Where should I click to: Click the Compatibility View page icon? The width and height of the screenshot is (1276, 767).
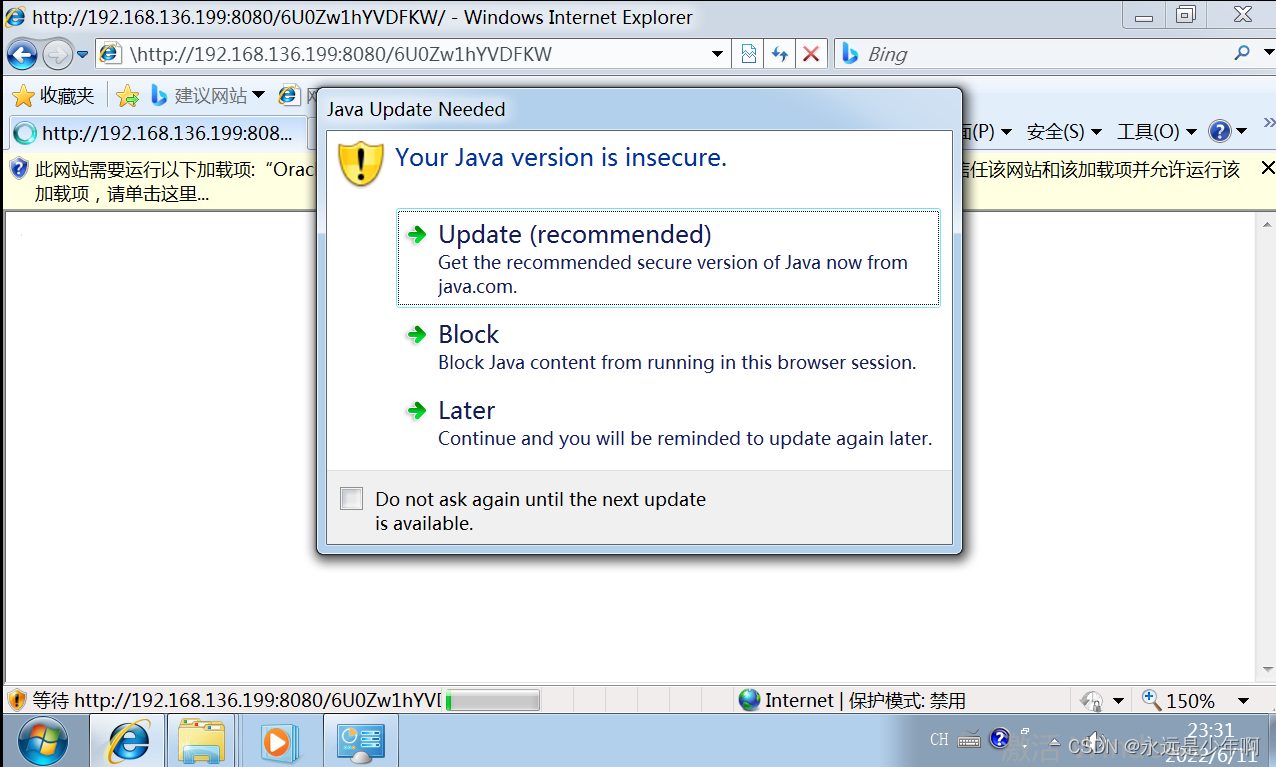749,54
